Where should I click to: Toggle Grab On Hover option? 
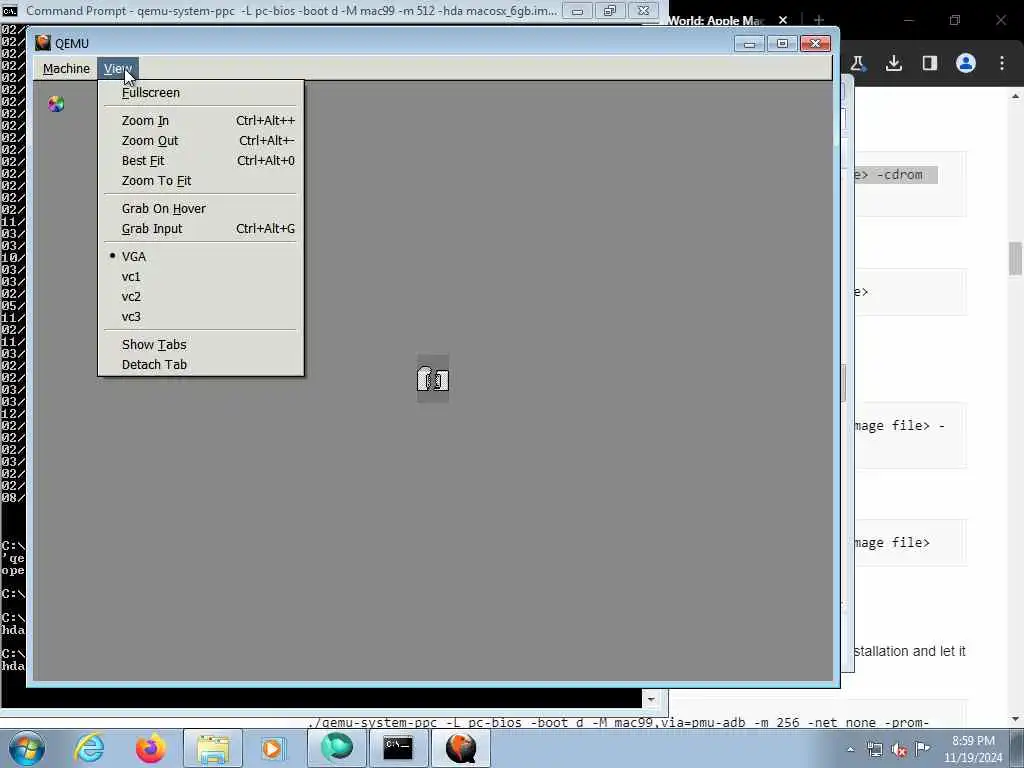coord(200,209)
